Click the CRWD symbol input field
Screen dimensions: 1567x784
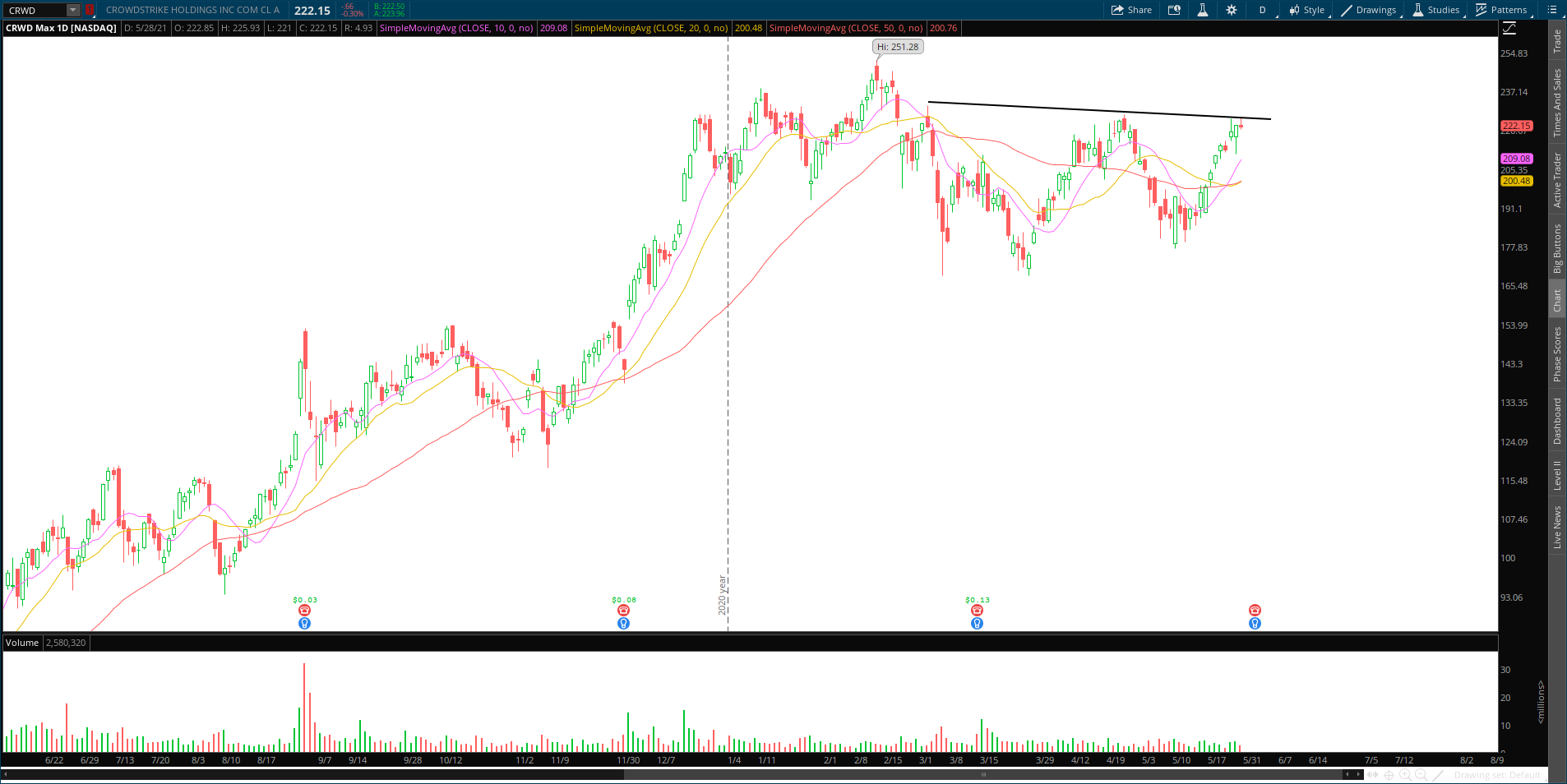pyautogui.click(x=35, y=10)
